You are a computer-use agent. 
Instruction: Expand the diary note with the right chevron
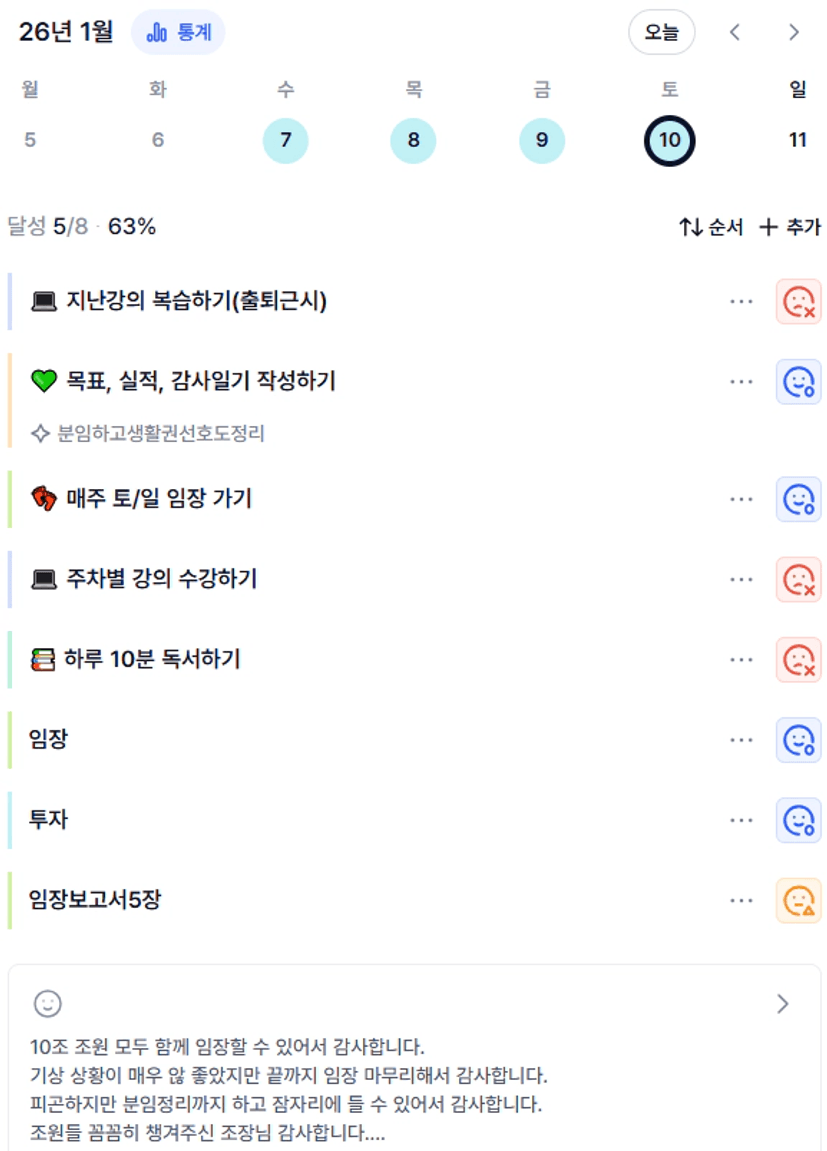coord(783,1004)
